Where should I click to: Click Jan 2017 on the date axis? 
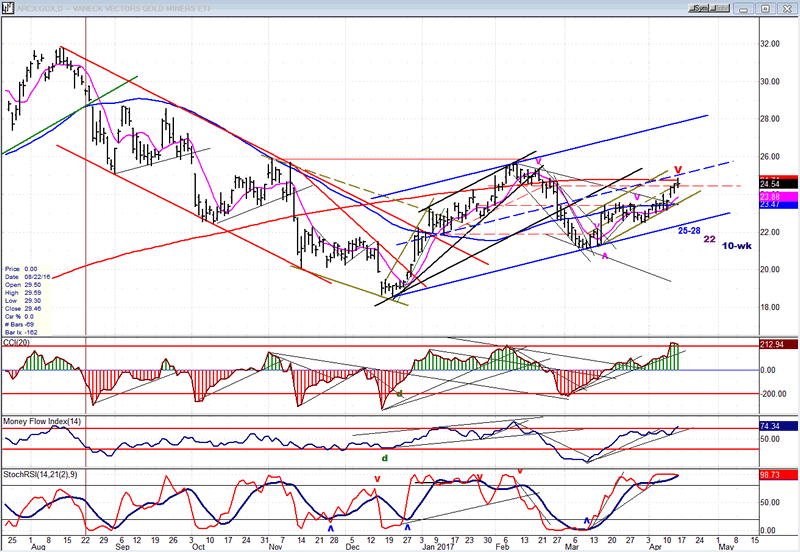pos(439,546)
